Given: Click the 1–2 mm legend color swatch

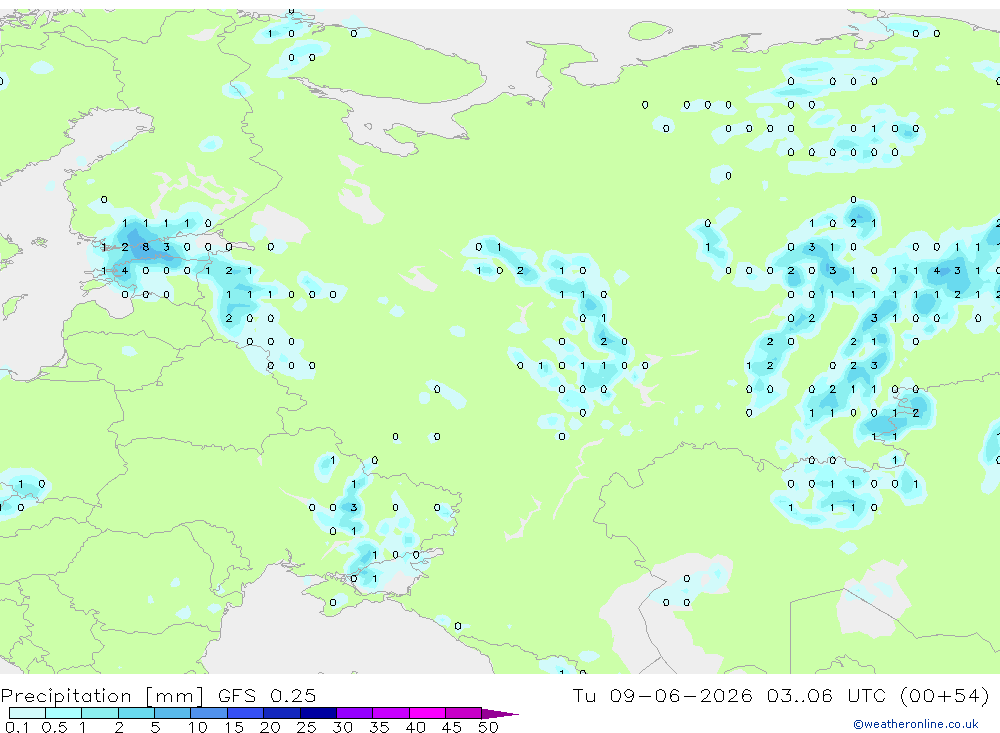Looking at the screenshot, I should [x=100, y=713].
